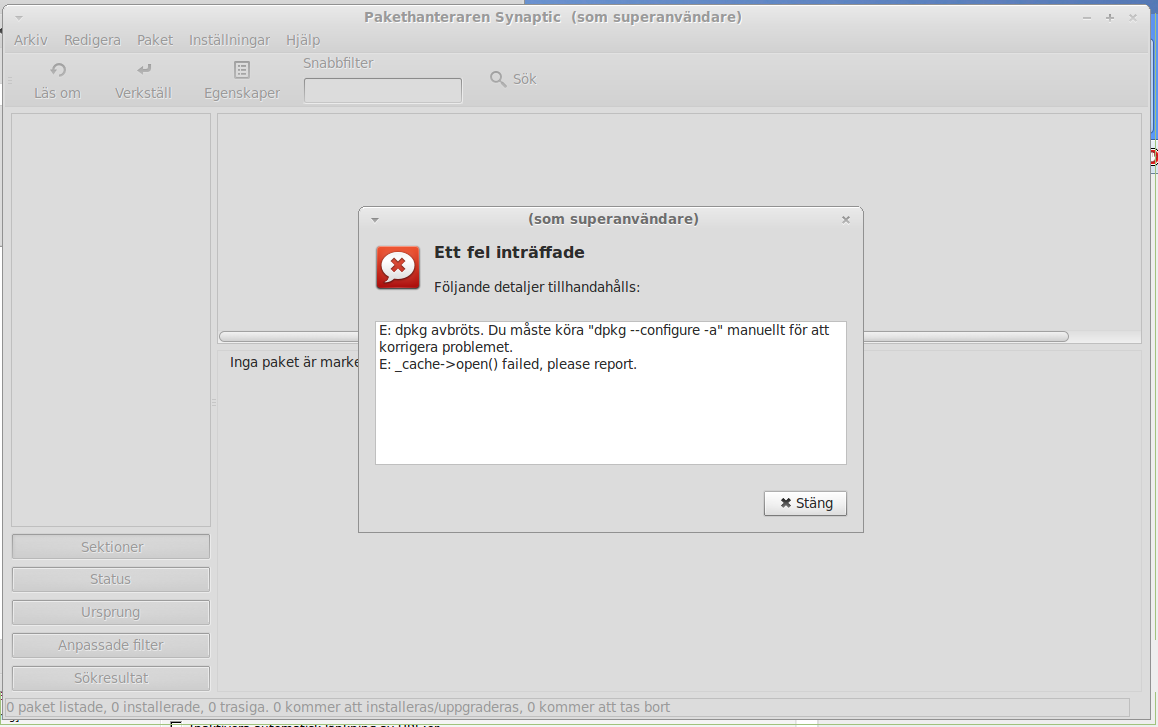The height and width of the screenshot is (727, 1158).
Task: Focus the Snabbfilter input field
Action: 383,91
